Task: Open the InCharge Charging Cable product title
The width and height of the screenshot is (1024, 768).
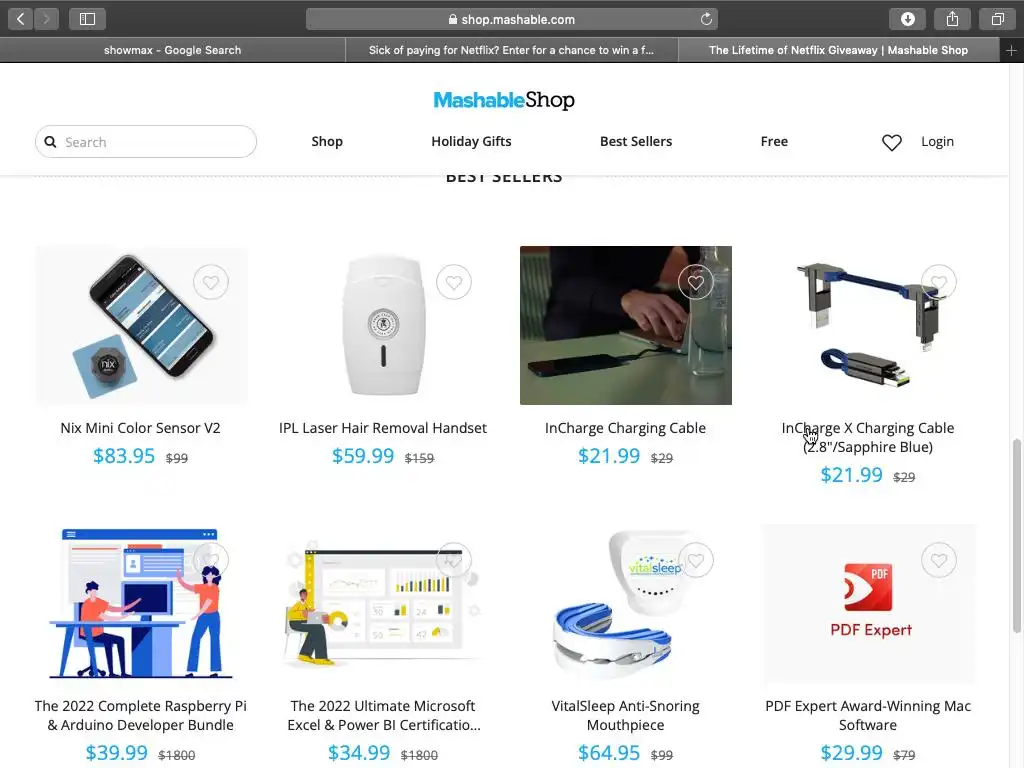Action: (x=625, y=428)
